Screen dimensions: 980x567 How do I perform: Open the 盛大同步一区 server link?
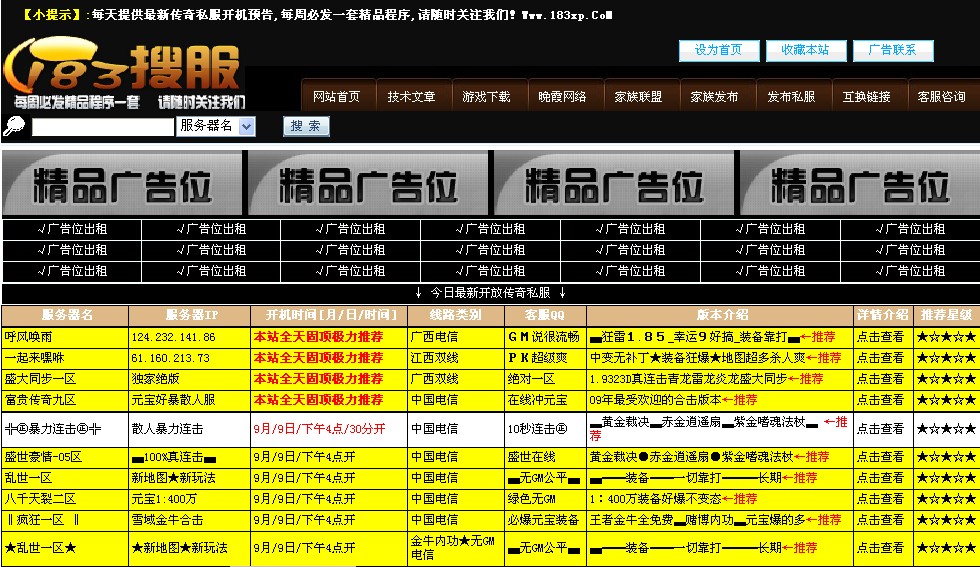pos(40,379)
